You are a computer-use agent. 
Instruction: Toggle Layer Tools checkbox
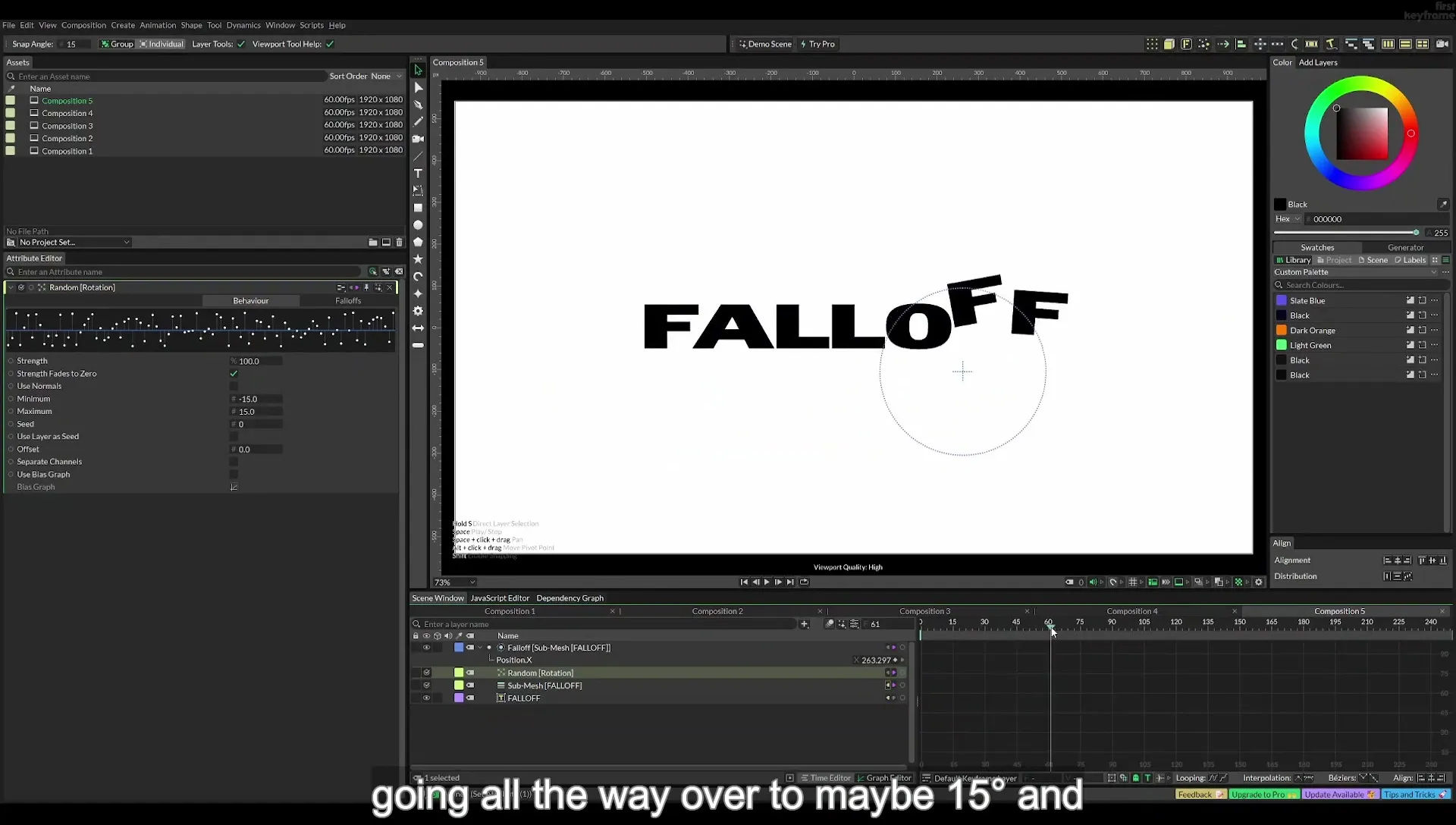[241, 44]
